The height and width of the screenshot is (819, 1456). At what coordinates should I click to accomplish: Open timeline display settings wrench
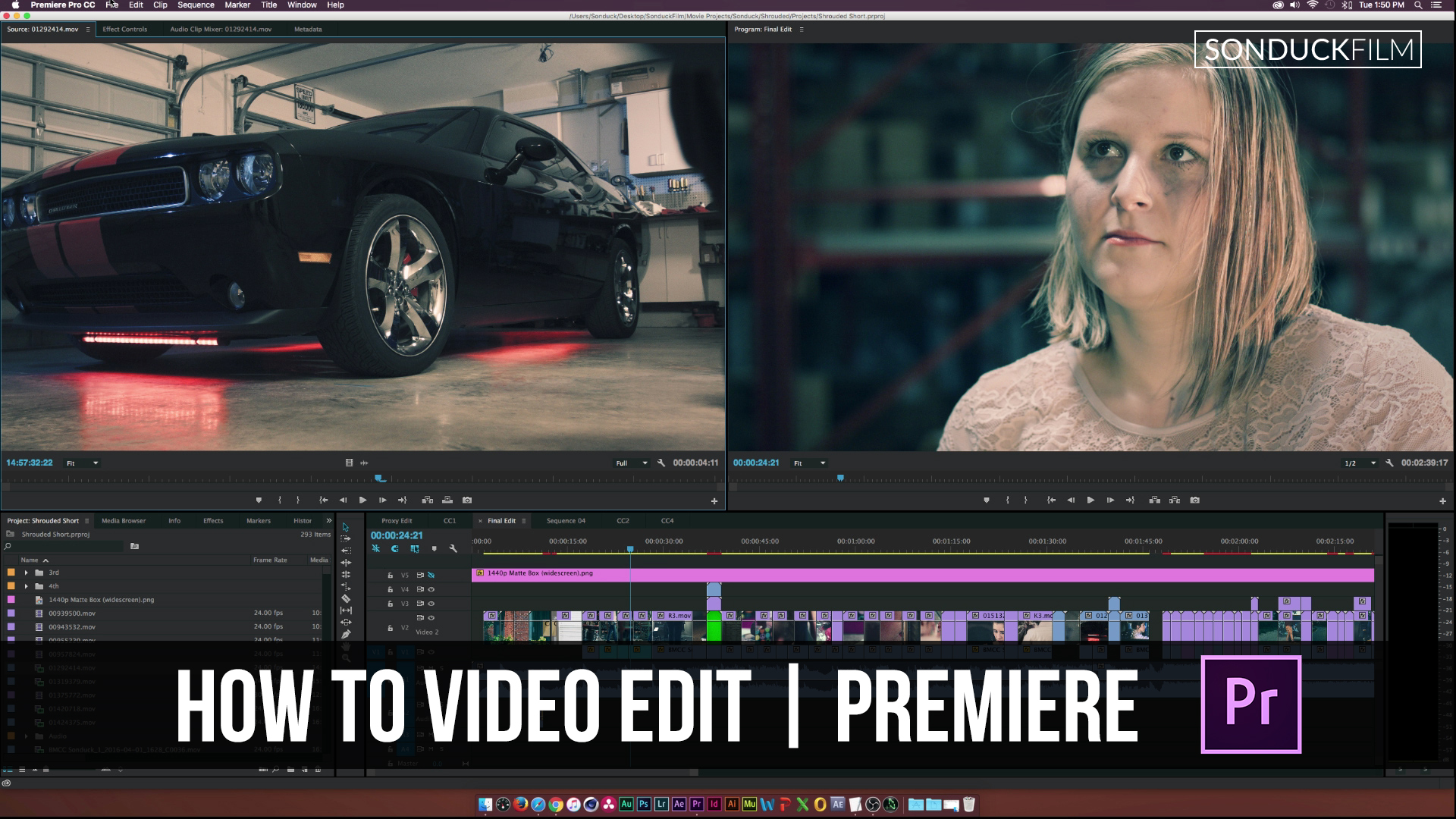[x=453, y=549]
